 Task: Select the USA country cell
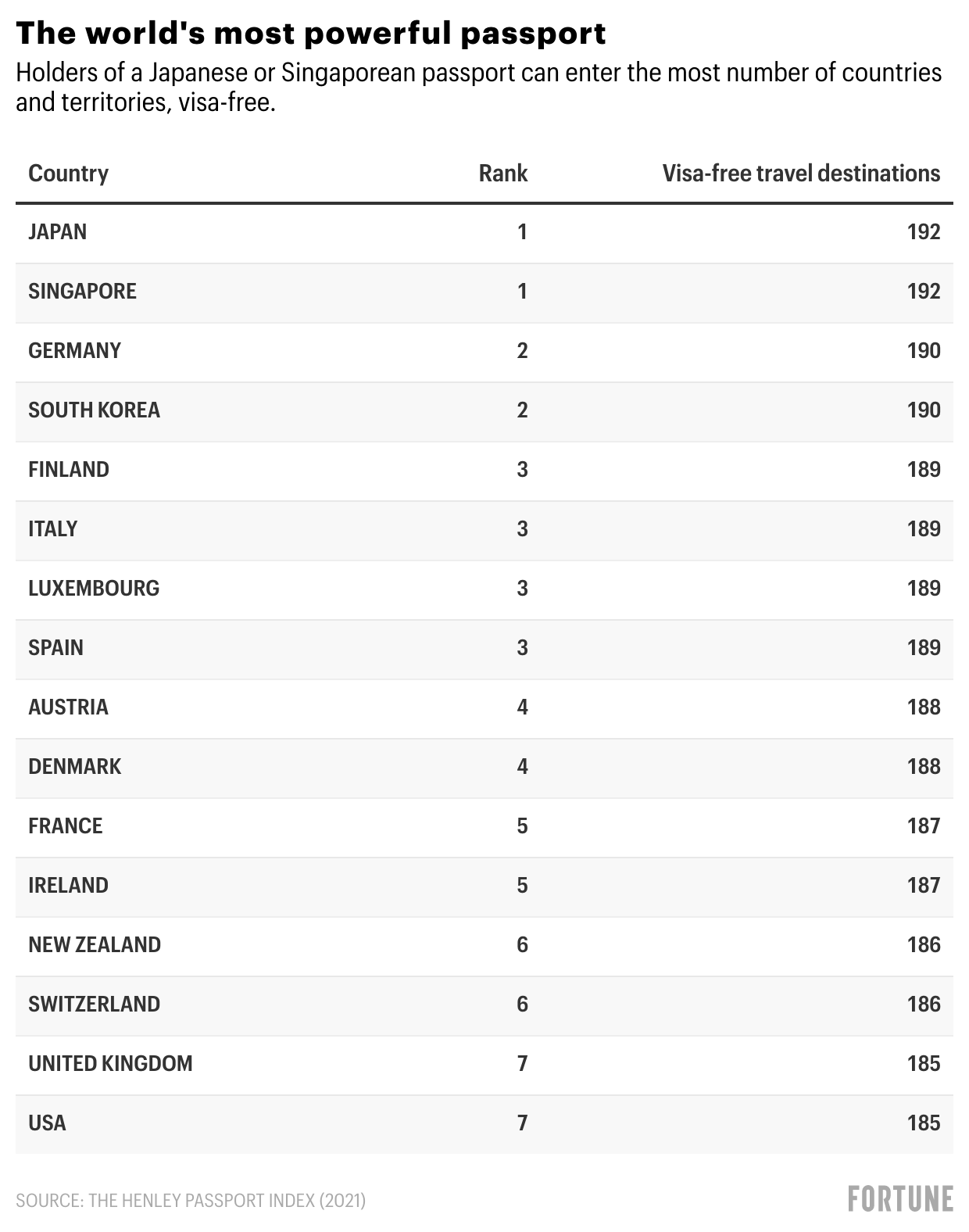(47, 1123)
